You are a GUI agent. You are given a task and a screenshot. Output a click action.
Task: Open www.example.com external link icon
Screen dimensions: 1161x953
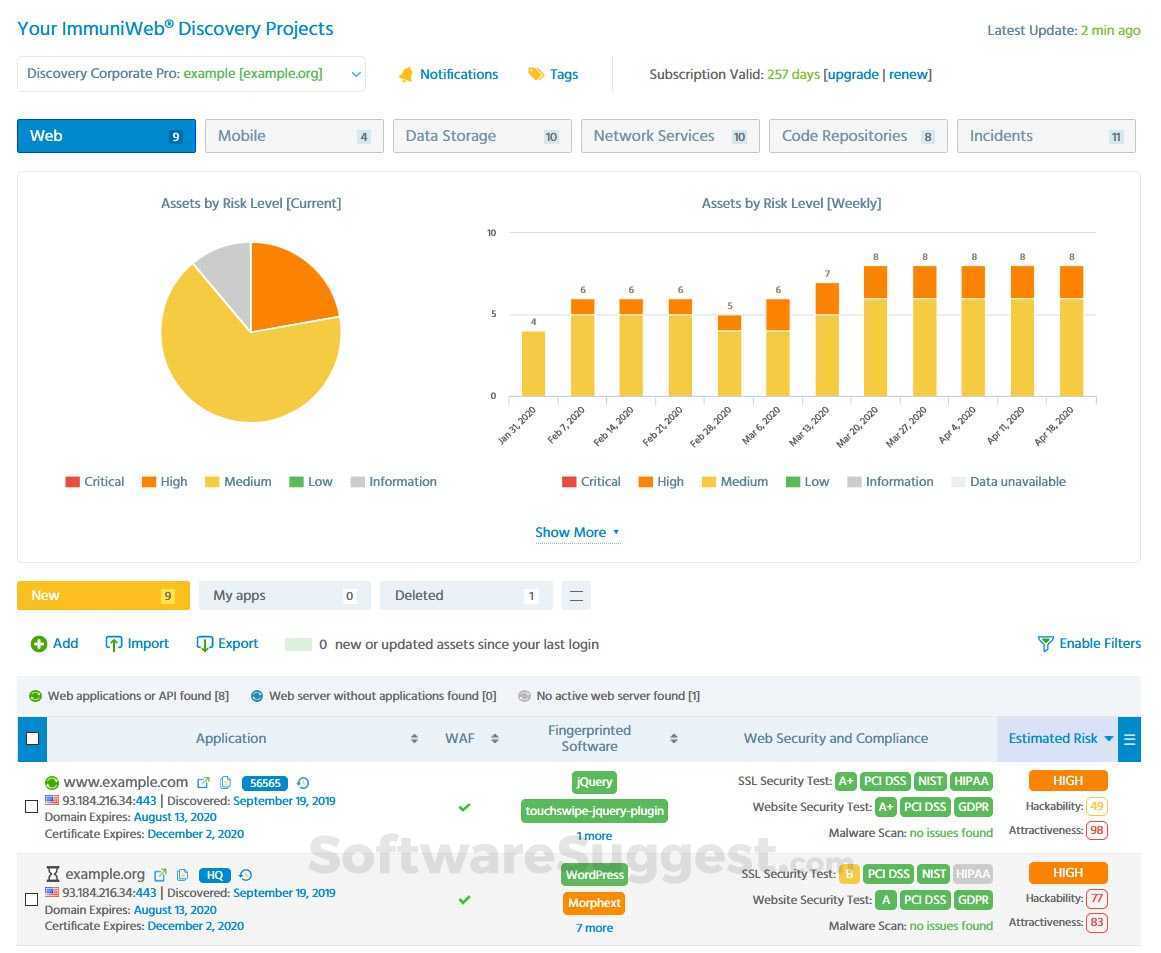[x=203, y=783]
